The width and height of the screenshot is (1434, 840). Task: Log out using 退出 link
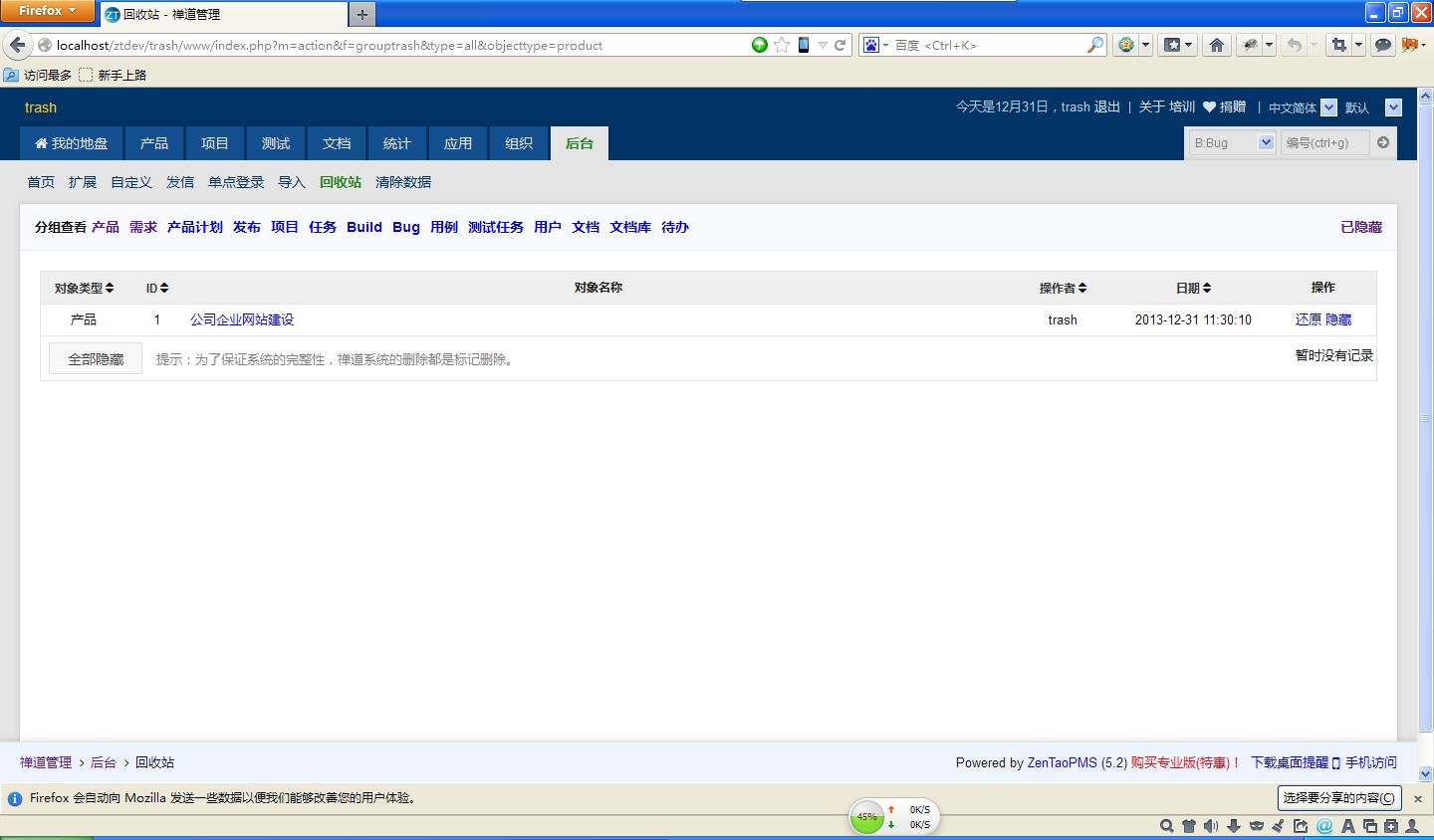[x=1106, y=106]
